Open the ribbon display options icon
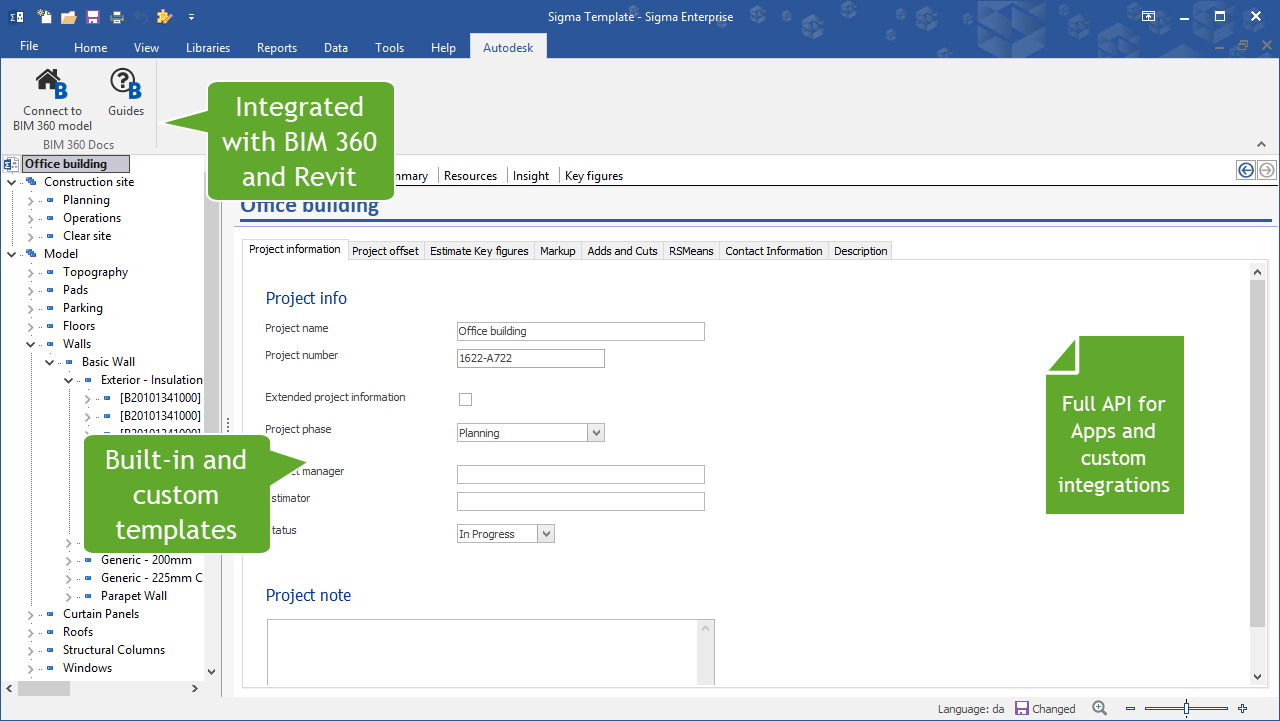1280x721 pixels. [x=1149, y=17]
